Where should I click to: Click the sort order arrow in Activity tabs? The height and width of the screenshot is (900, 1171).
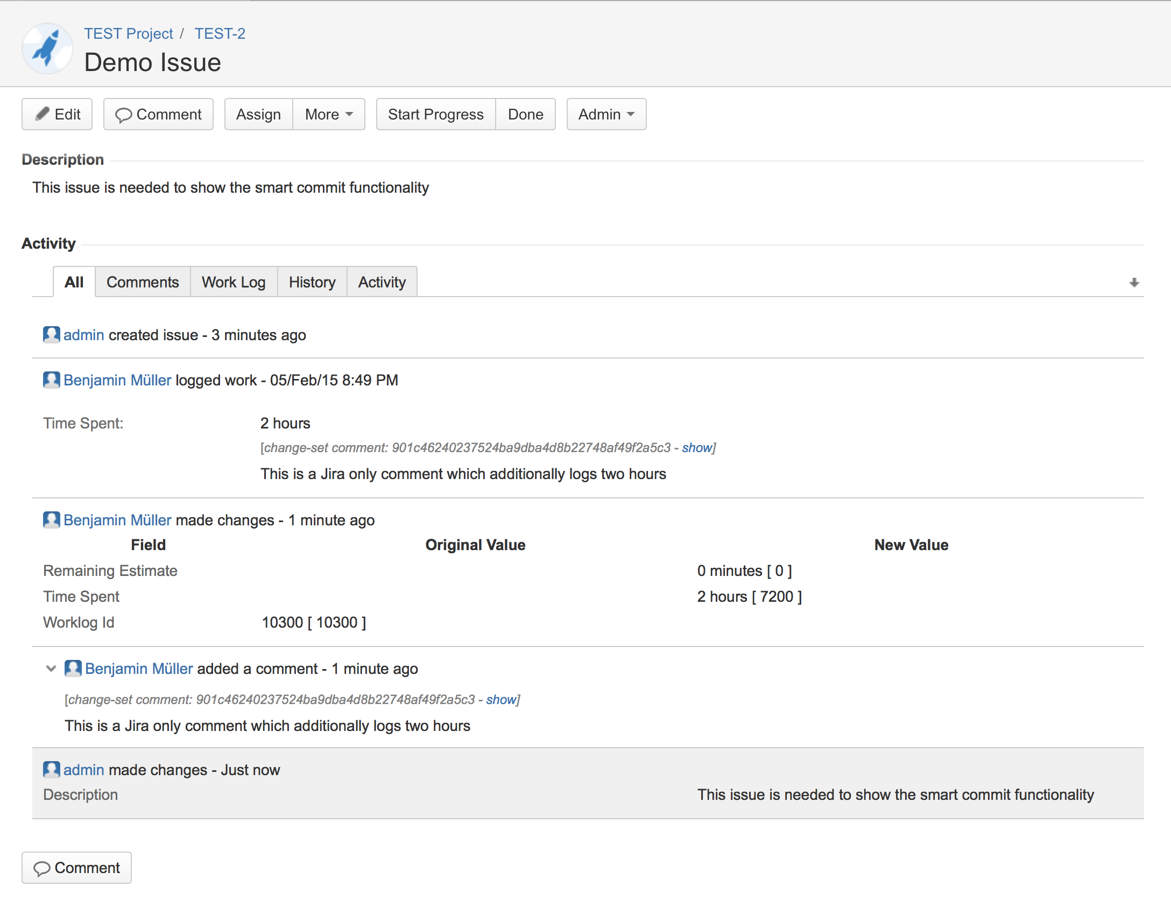[1134, 283]
